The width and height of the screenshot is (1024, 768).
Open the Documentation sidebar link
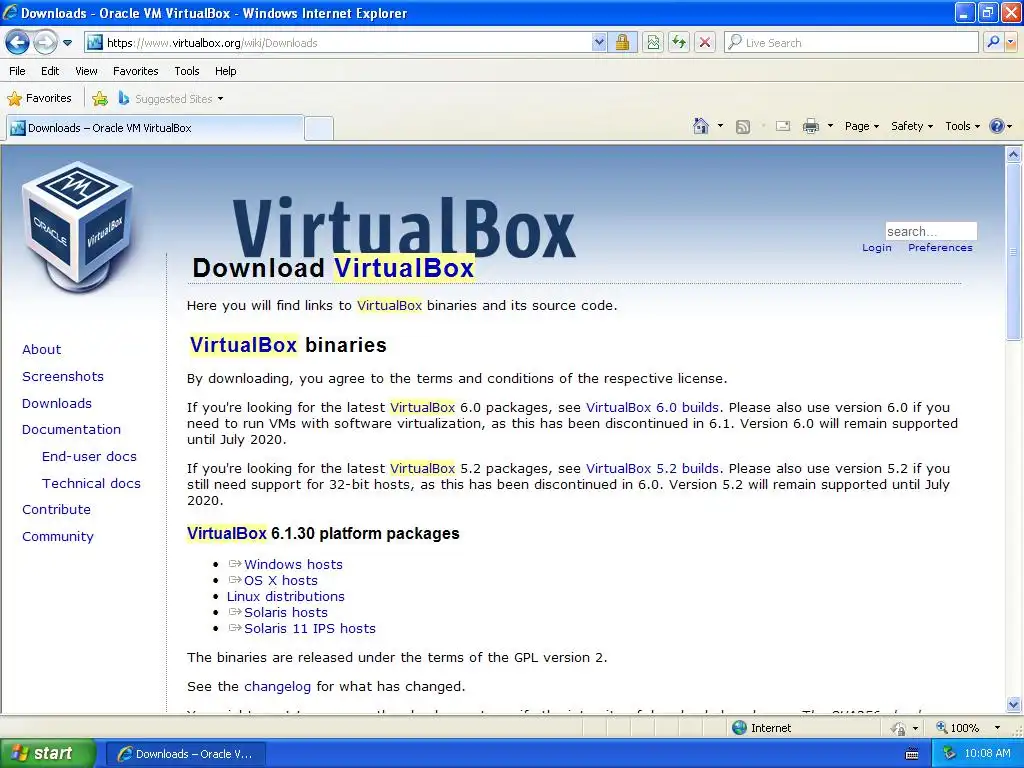point(71,430)
